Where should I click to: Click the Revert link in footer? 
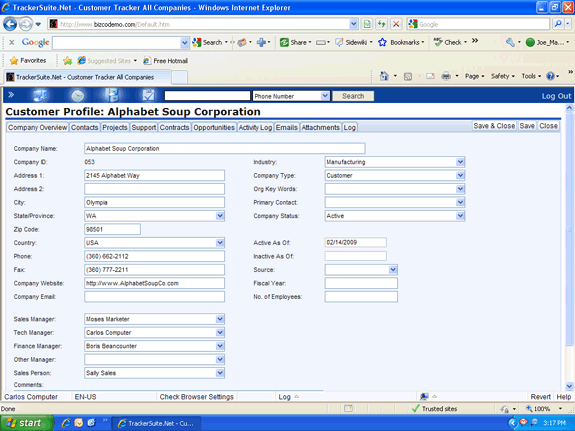pos(541,397)
